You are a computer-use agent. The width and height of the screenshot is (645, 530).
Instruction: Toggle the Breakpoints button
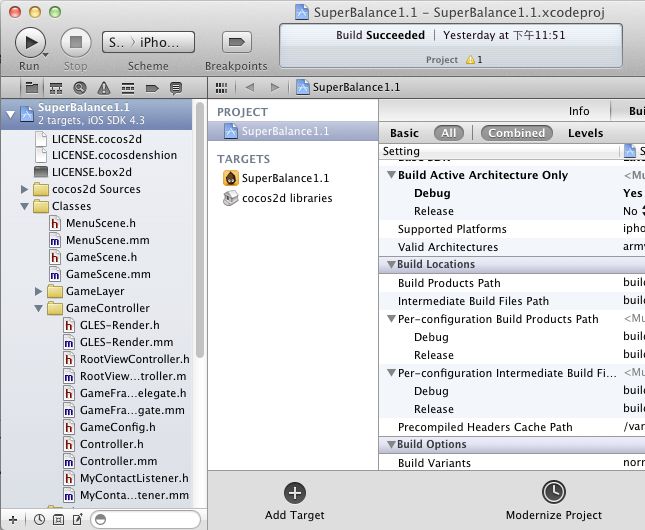(237, 42)
